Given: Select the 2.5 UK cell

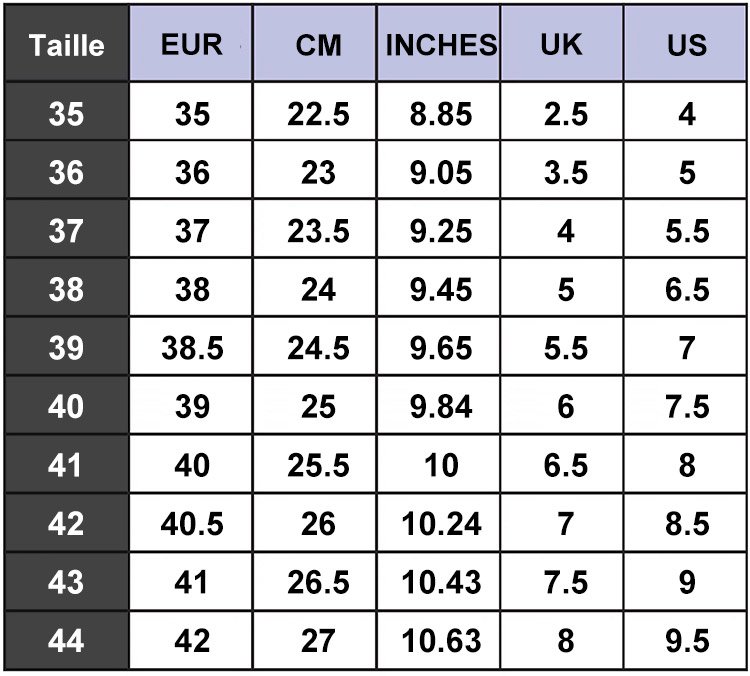Looking at the screenshot, I should (x=565, y=115).
